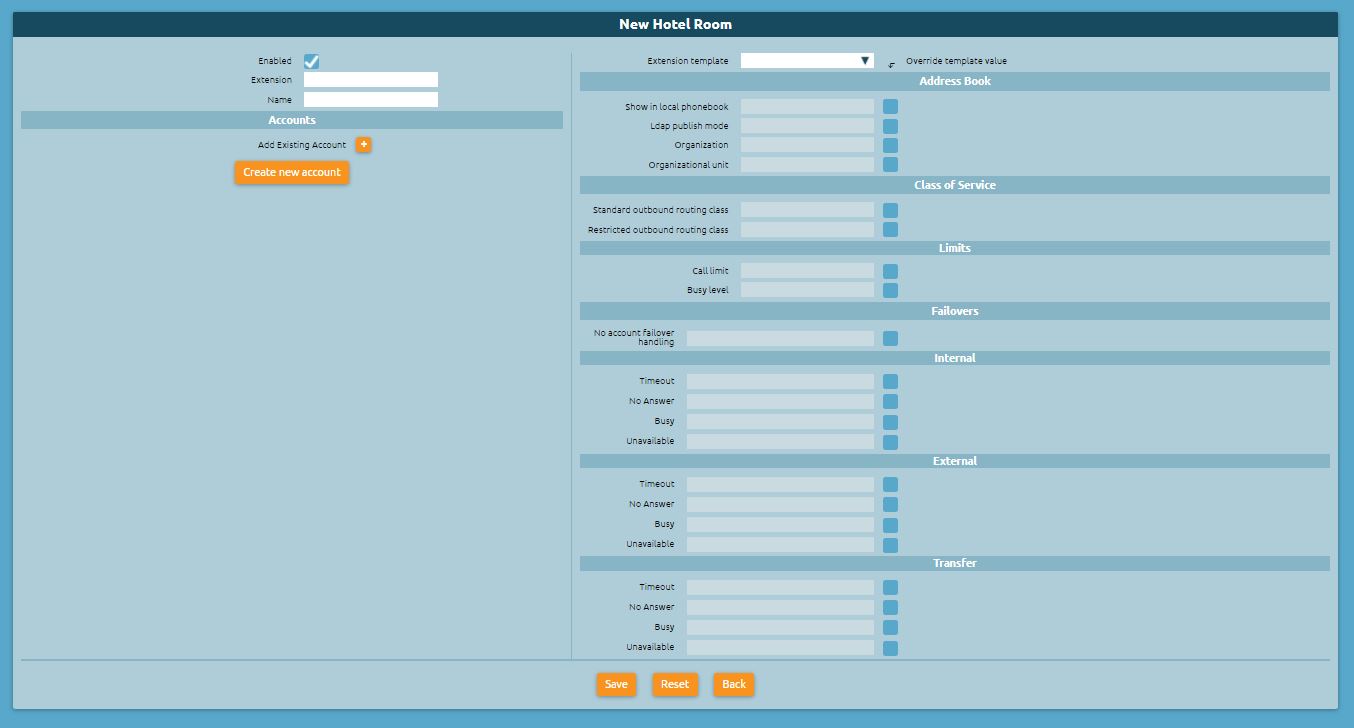Click Restricted outbound routing class field

[807, 230]
